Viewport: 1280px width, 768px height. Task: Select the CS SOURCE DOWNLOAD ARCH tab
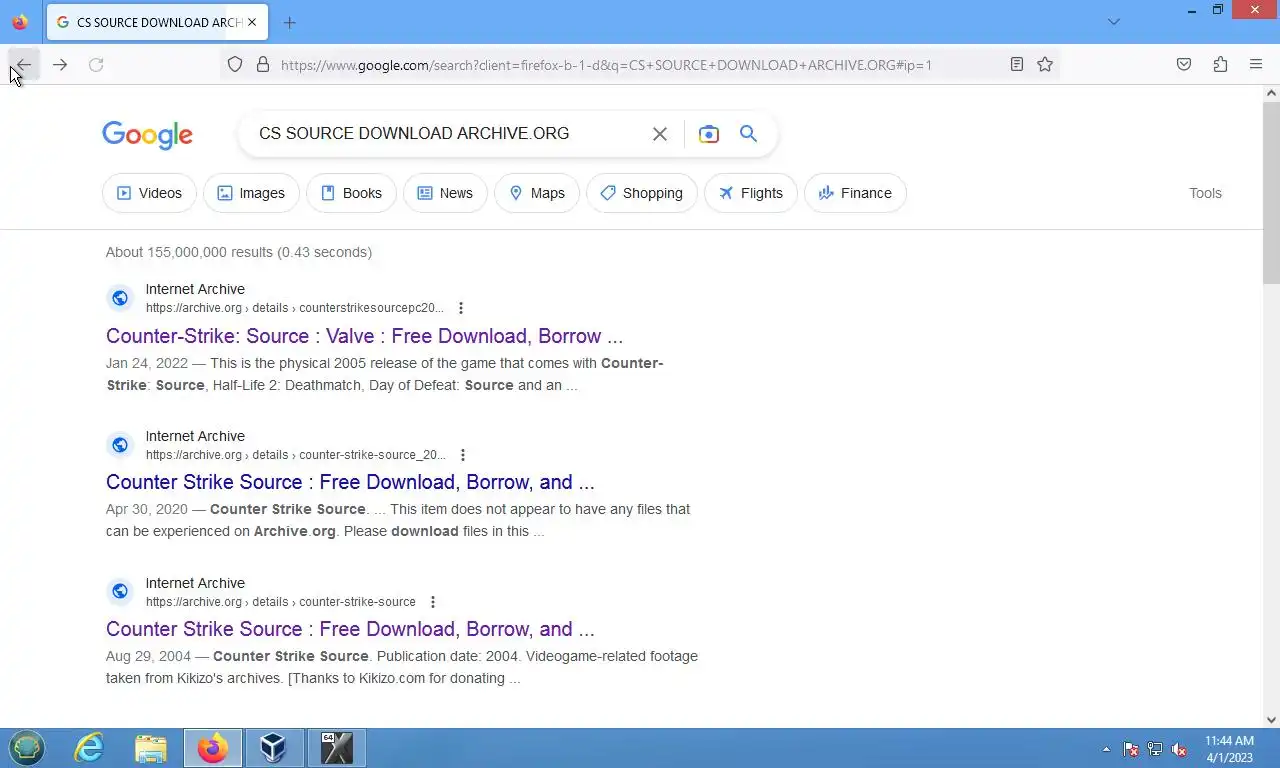157,22
